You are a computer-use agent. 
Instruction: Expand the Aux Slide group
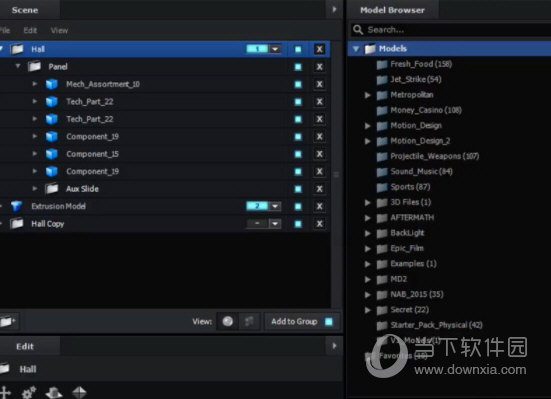[35, 188]
